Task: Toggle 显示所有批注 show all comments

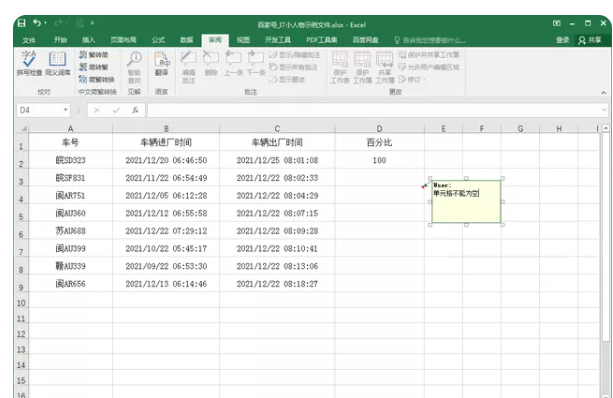Action: click(293, 67)
